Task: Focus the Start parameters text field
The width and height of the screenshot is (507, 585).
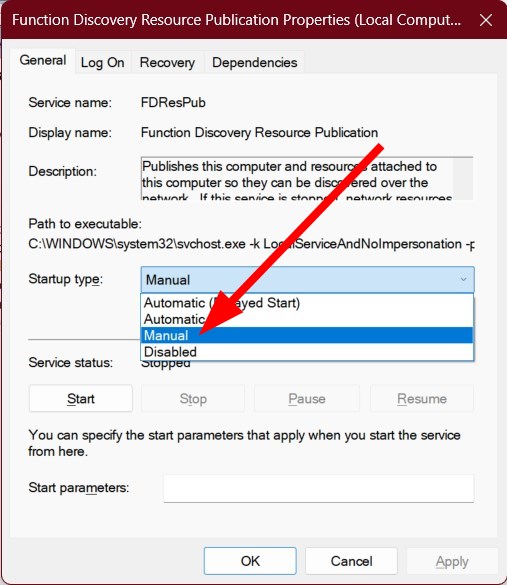Action: (319, 488)
